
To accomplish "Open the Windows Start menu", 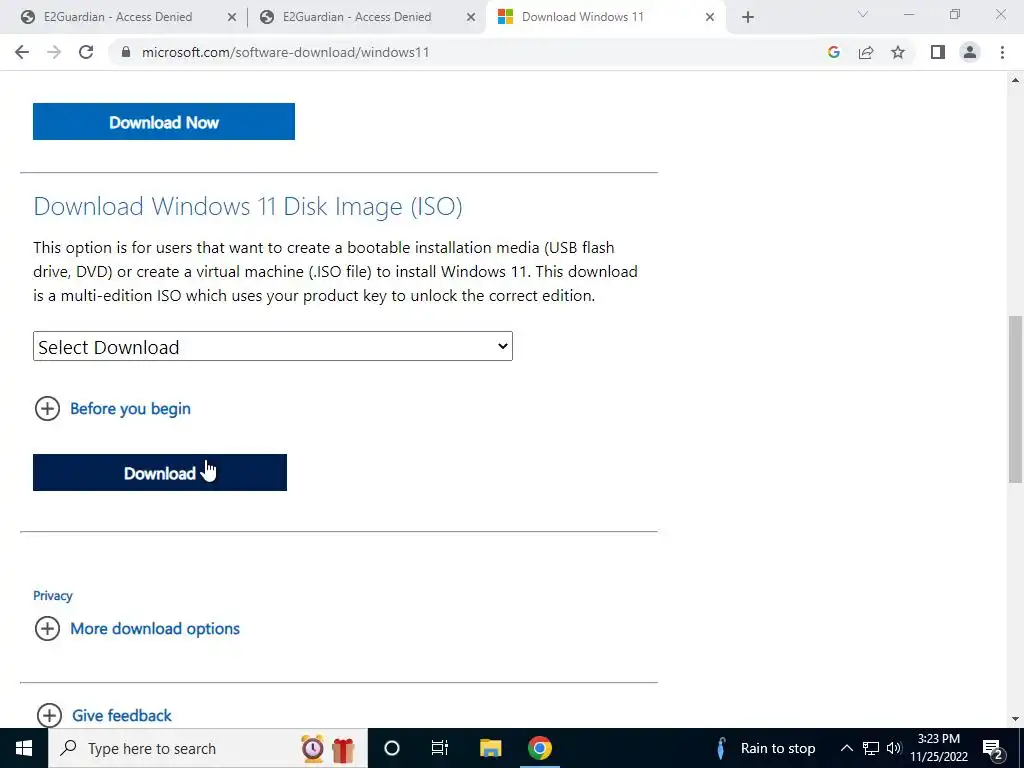I will (x=24, y=748).
